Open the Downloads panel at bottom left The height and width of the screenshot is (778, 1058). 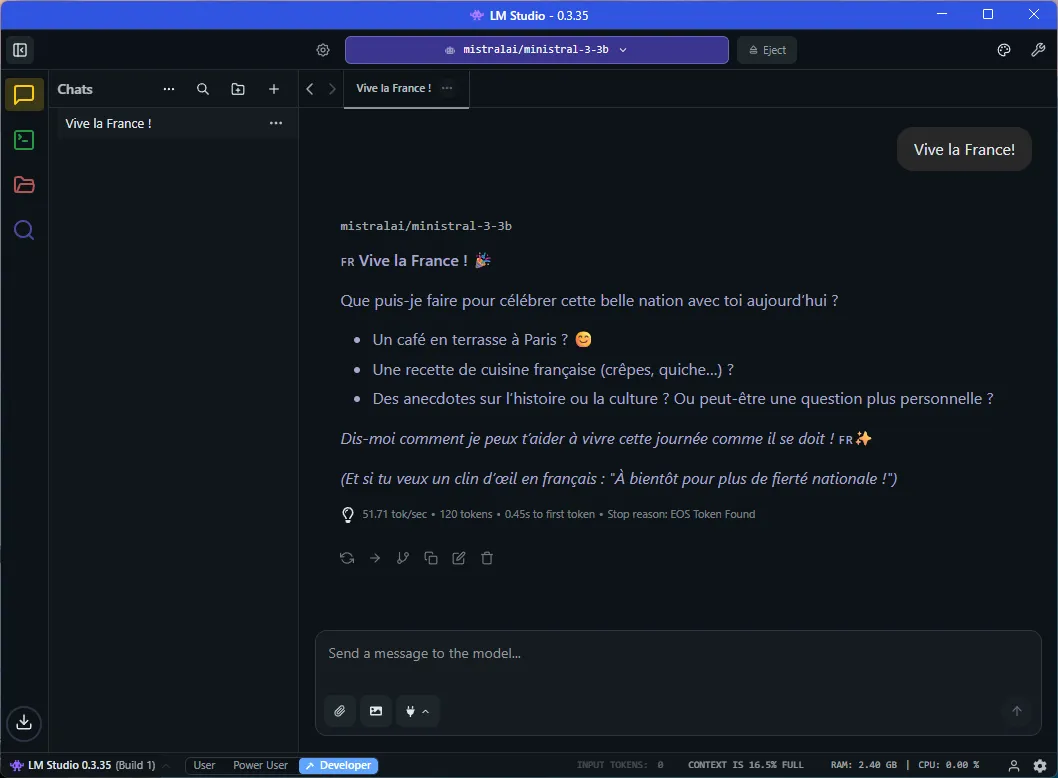23,722
